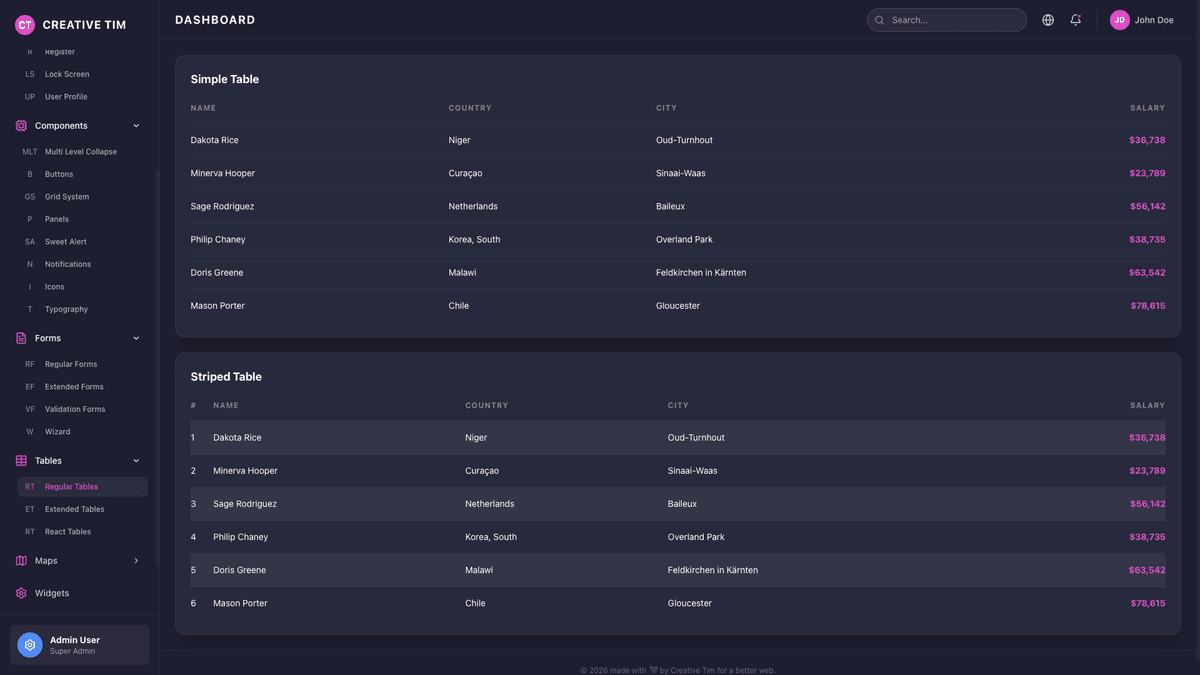
Task: Switch to the React Tables page
Action: click(x=74, y=531)
